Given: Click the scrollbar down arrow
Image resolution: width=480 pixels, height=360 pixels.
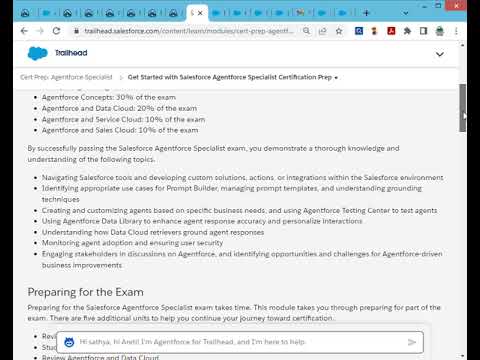Looking at the screenshot, I should click(x=462, y=356).
